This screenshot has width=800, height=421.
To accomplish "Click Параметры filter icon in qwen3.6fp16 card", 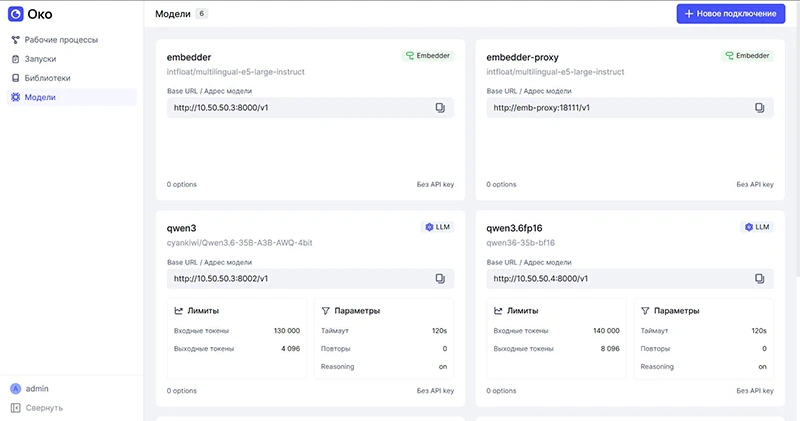I will point(645,311).
